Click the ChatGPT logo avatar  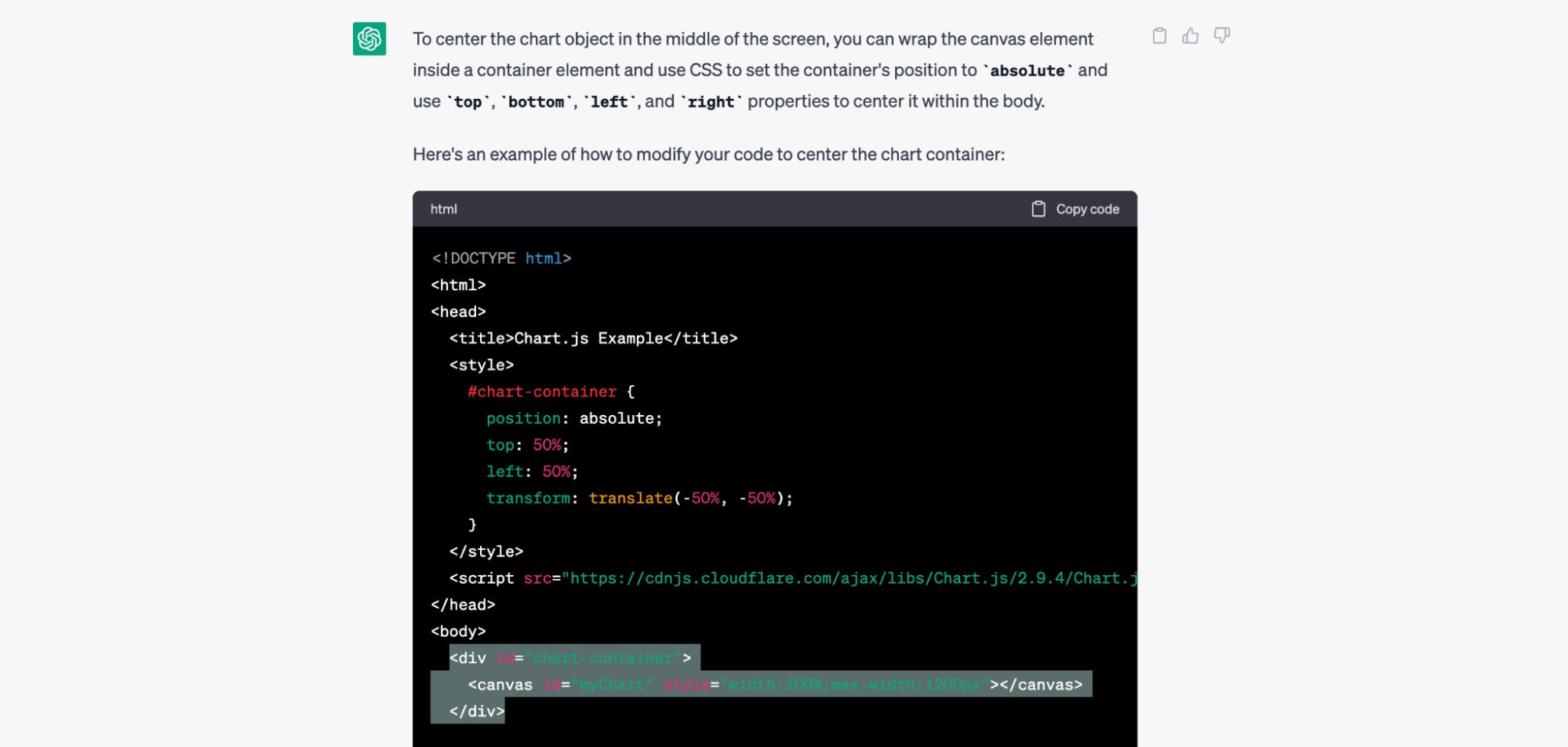click(369, 38)
